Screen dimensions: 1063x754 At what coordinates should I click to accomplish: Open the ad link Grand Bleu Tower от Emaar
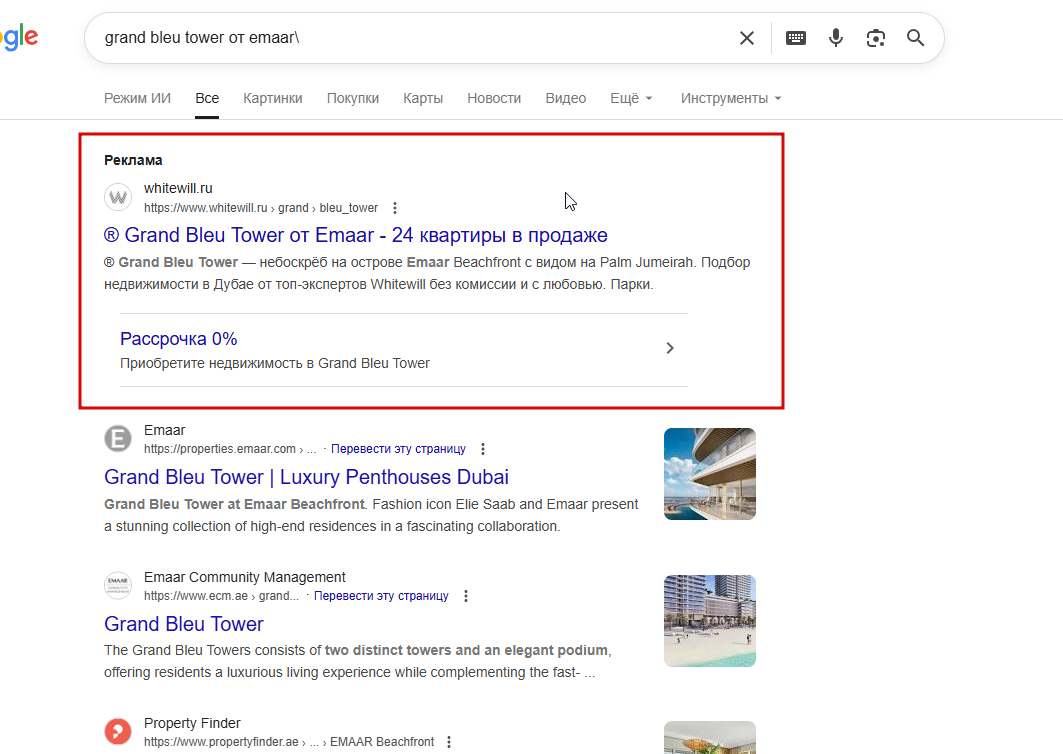coord(356,235)
